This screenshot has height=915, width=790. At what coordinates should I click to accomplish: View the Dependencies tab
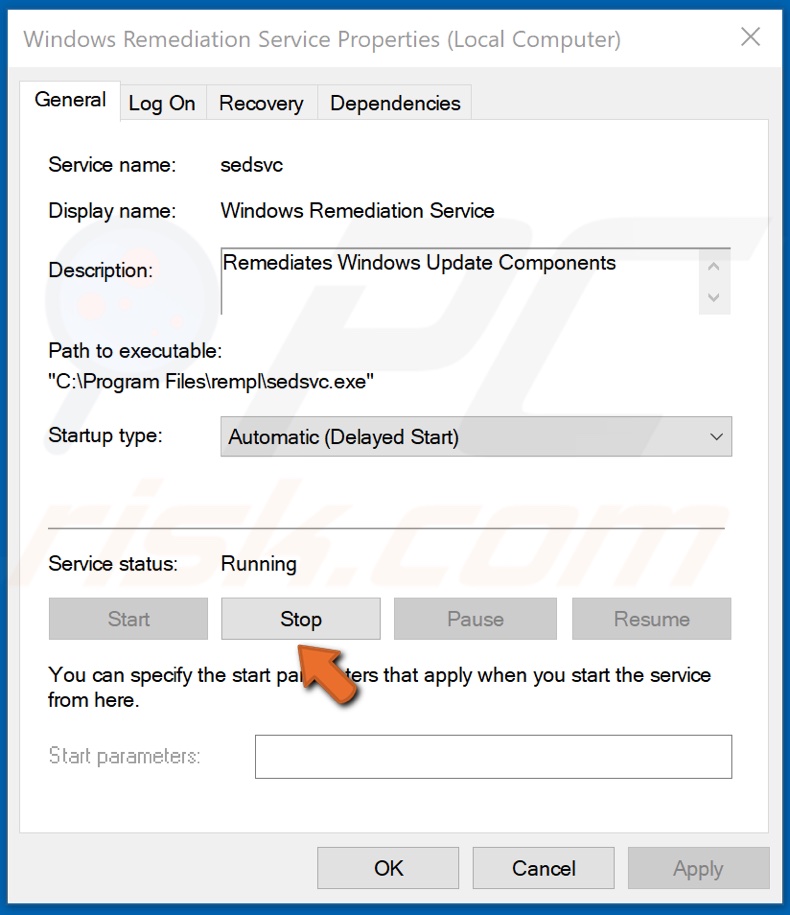pos(394,103)
